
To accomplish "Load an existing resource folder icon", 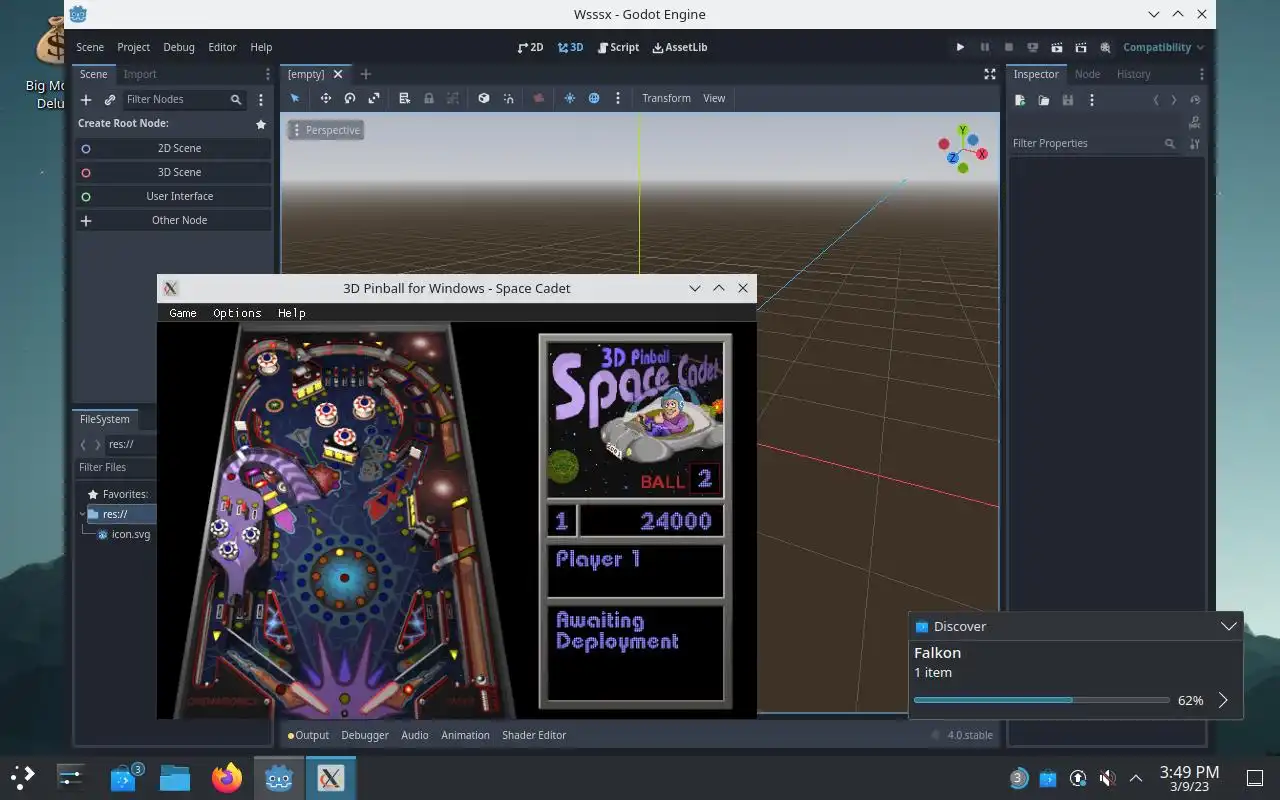I will click(x=1043, y=100).
